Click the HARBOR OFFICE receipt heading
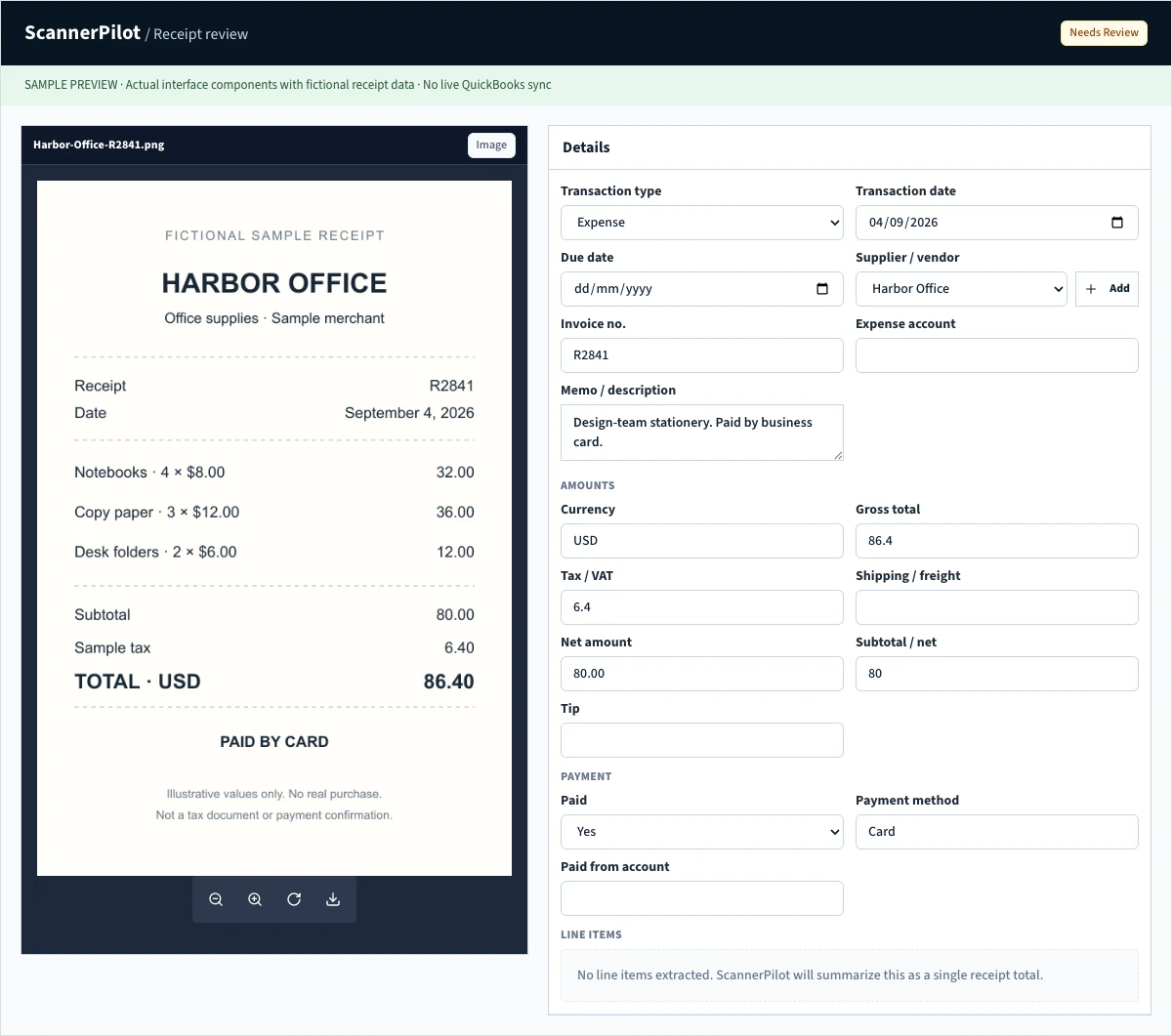The image size is (1172, 1036). pyautogui.click(x=274, y=283)
